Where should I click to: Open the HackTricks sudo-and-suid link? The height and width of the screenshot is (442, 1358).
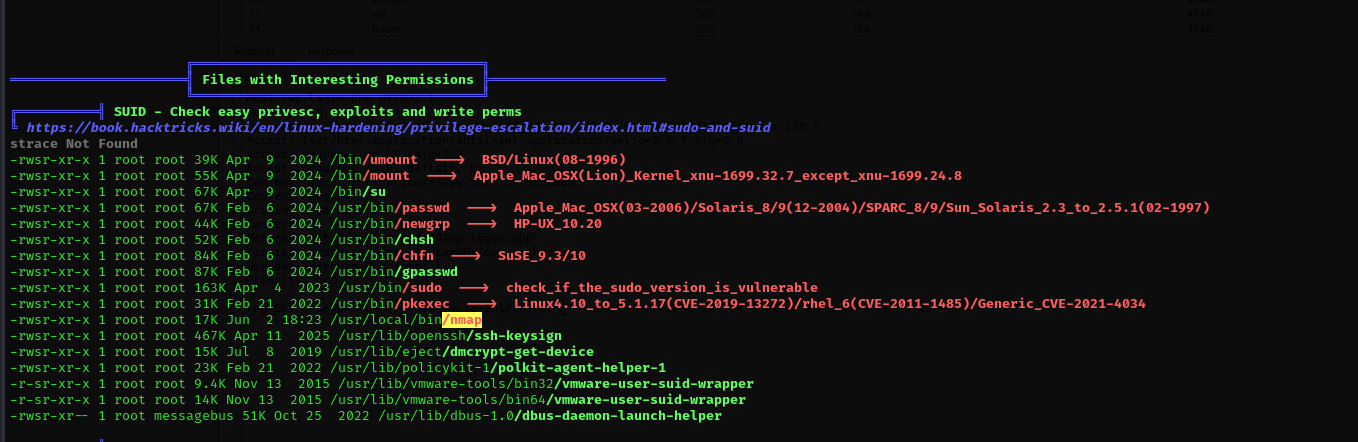(398, 128)
